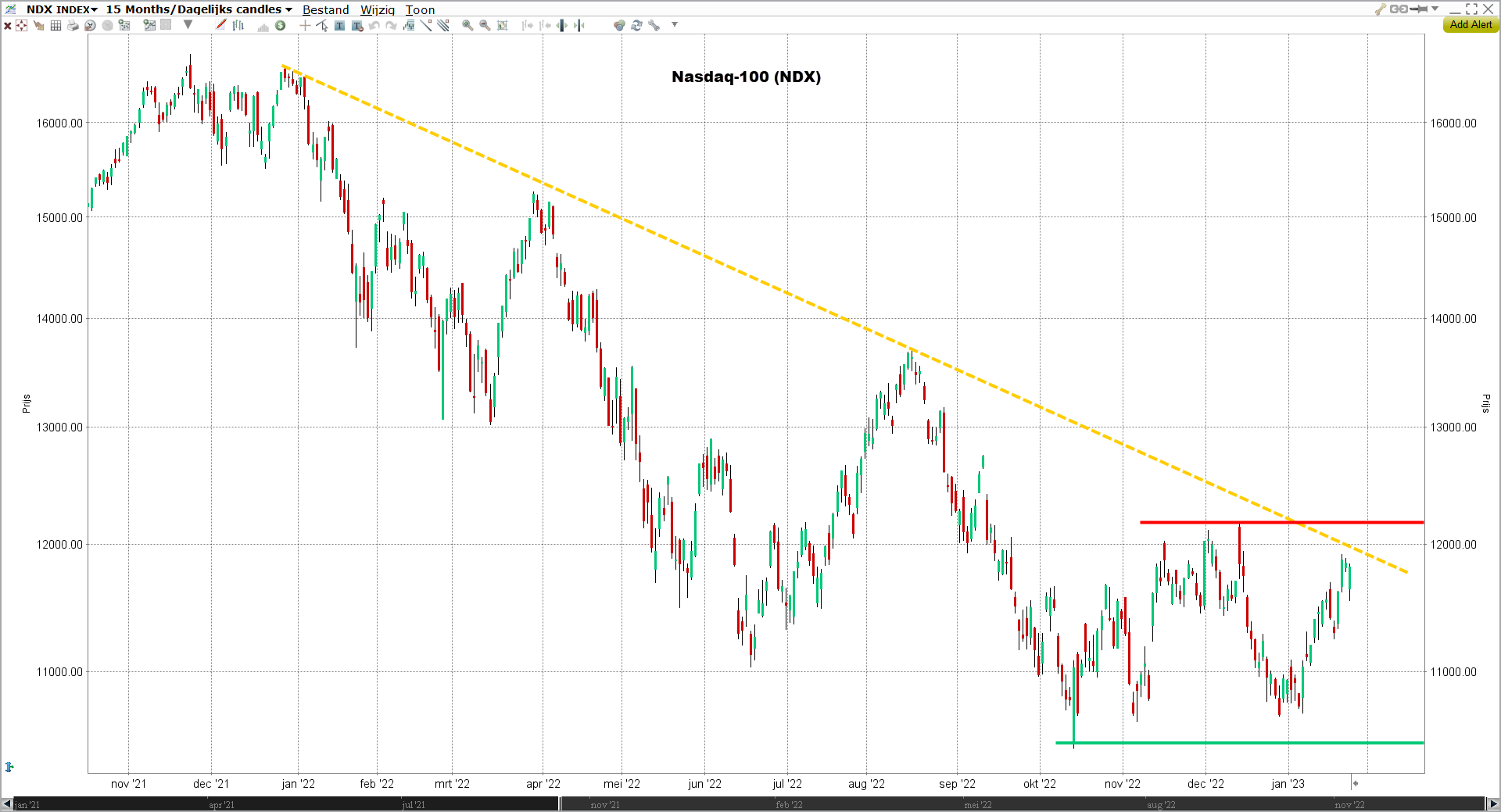Select the red pencil draw tool
Viewport: 1501px width, 812px height.
coord(220,25)
